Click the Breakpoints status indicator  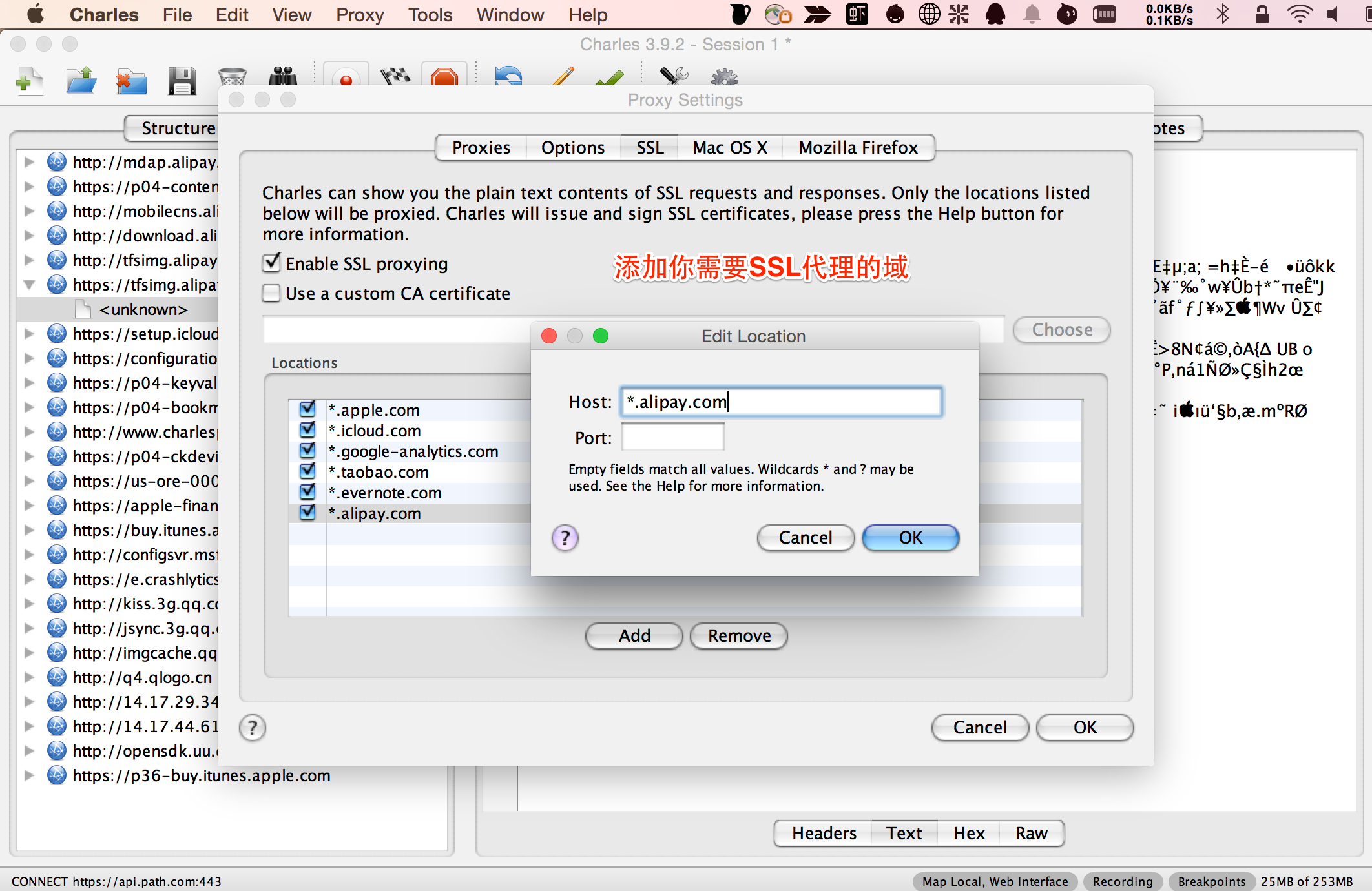pos(1212,881)
